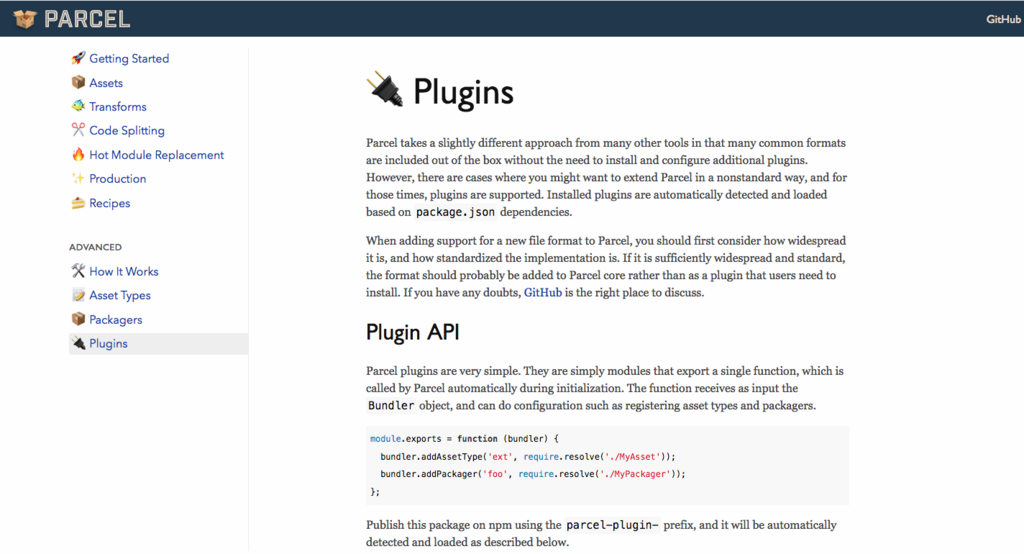
Task: Go to the Production page
Action: tap(118, 179)
